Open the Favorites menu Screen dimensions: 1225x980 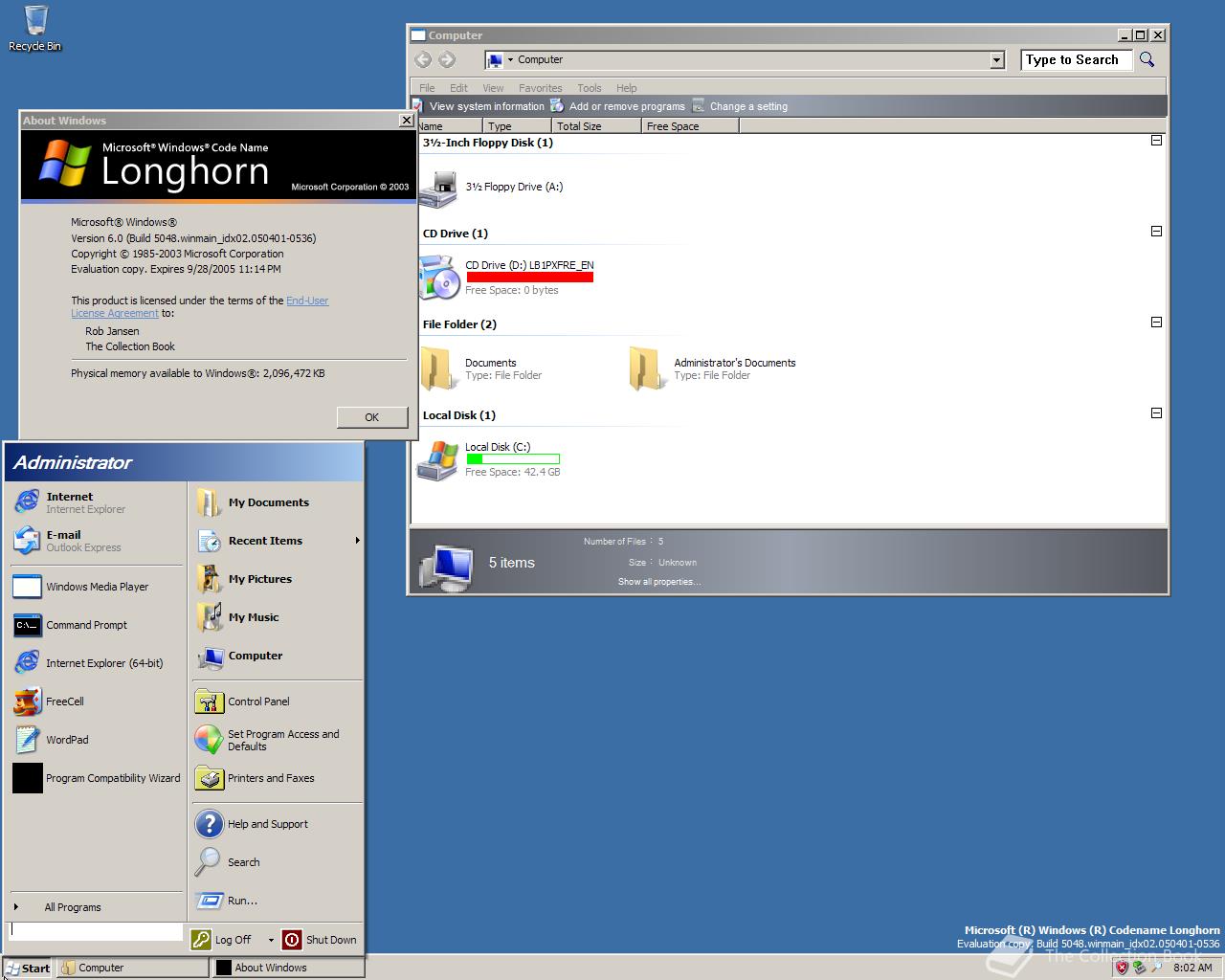point(541,88)
